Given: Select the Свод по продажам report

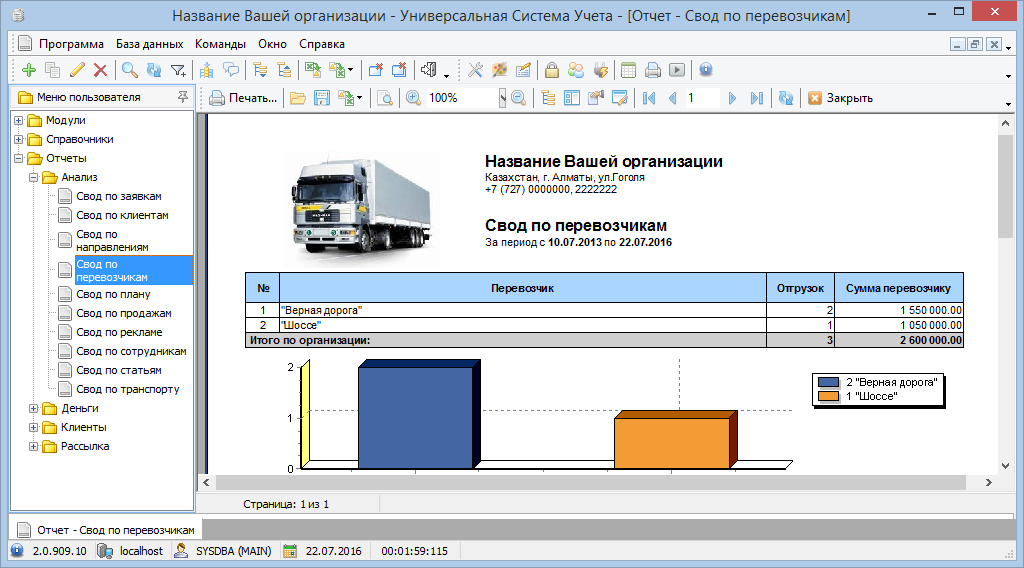Looking at the screenshot, I should [x=123, y=313].
